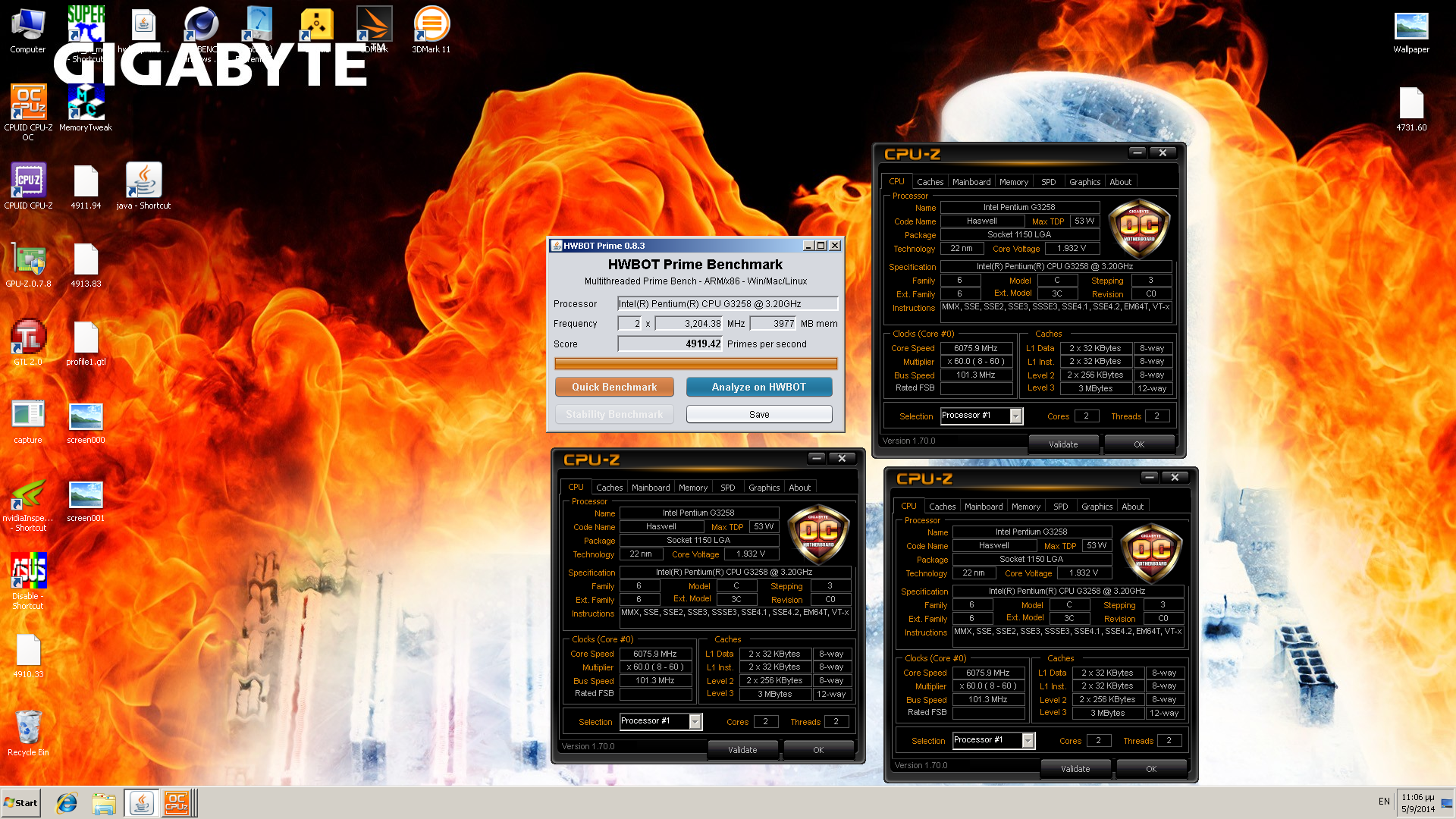This screenshot has width=1456, height=819.
Task: Click the EN language indicator
Action: tap(1384, 802)
